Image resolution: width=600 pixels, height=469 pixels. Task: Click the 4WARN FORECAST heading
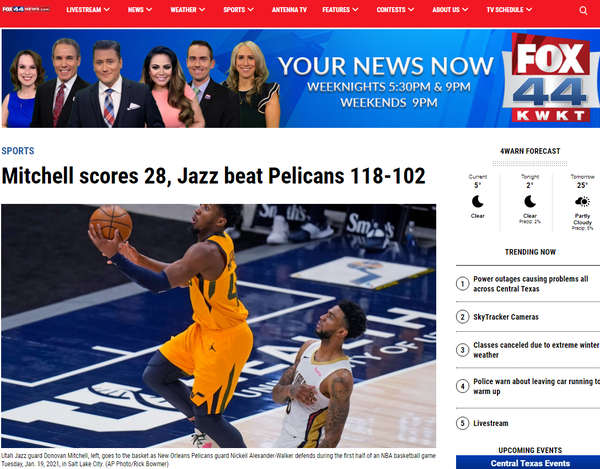[530, 151]
